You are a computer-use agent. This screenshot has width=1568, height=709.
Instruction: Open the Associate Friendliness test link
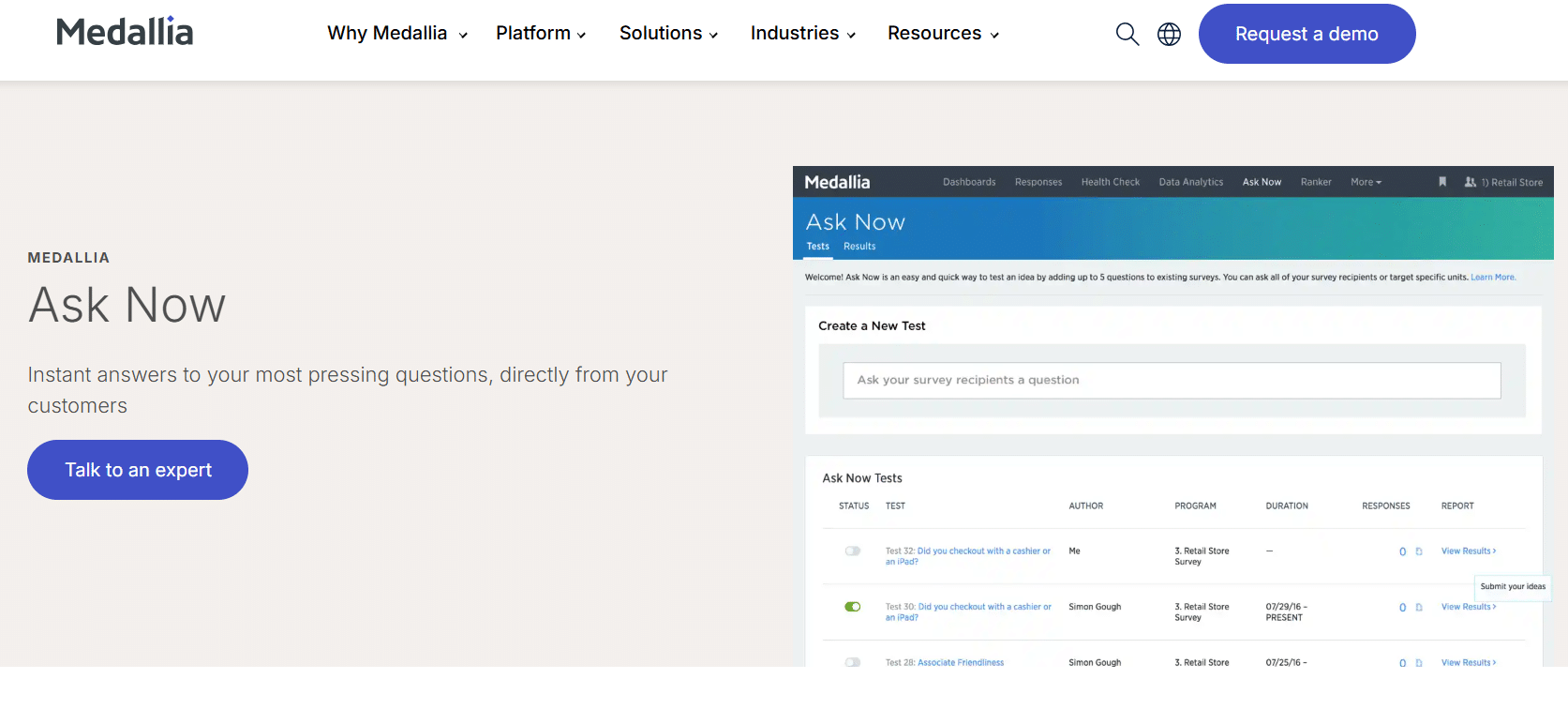(961, 662)
